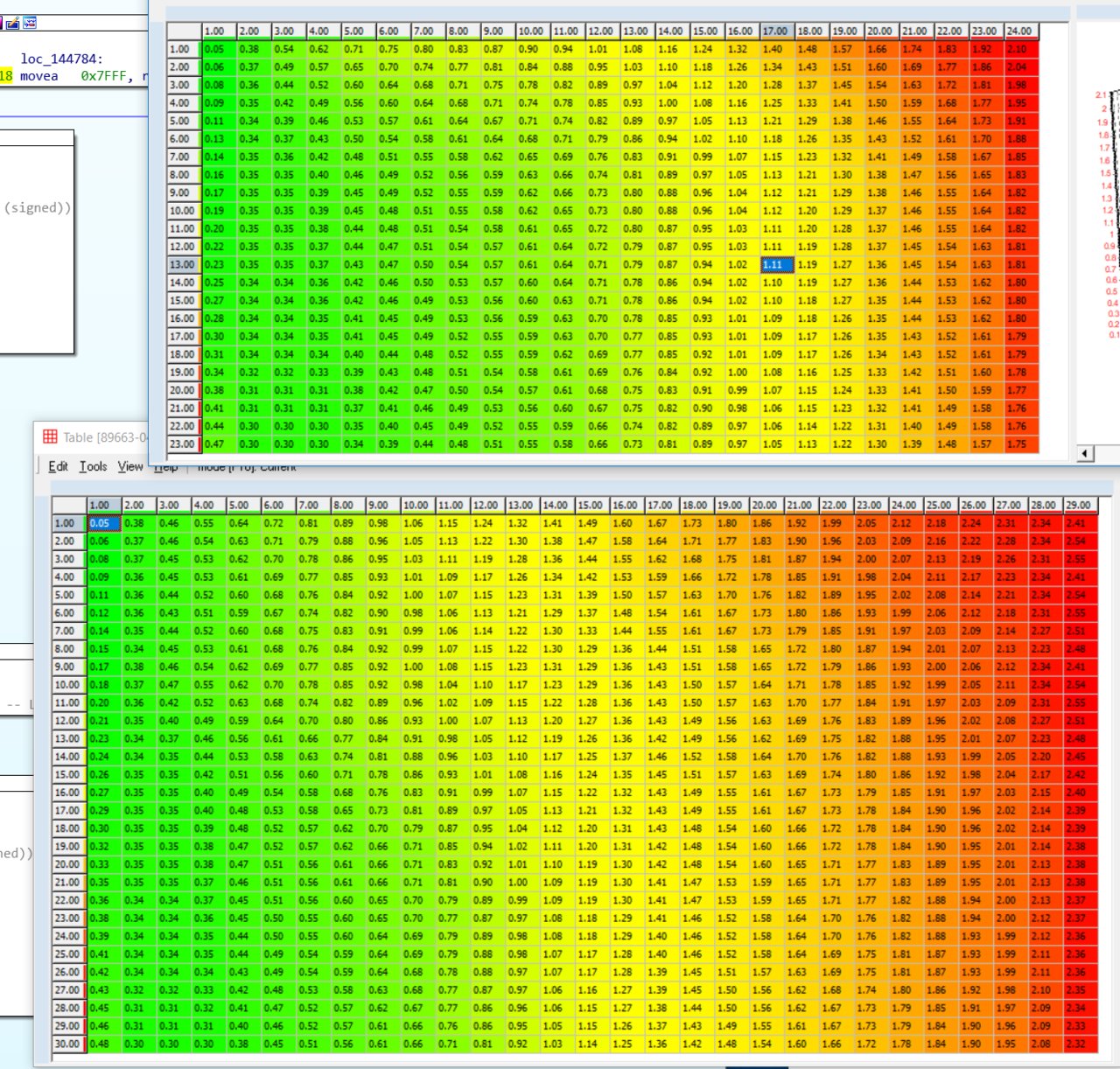Select row header 9.00 in the lower table
Image resolution: width=1120 pixels, height=1069 pixels.
(x=68, y=667)
